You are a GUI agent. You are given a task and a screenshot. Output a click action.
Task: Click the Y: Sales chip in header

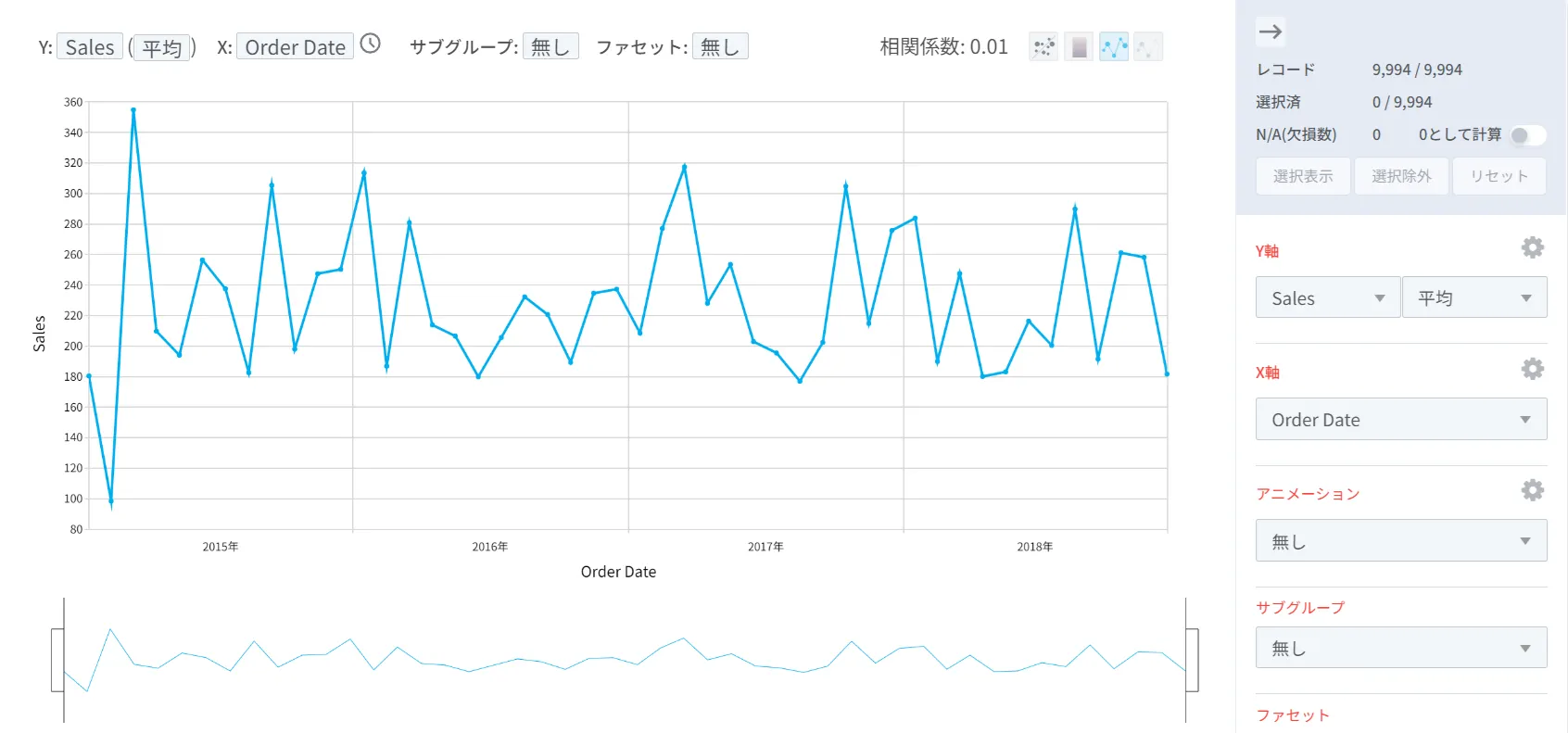[x=90, y=46]
